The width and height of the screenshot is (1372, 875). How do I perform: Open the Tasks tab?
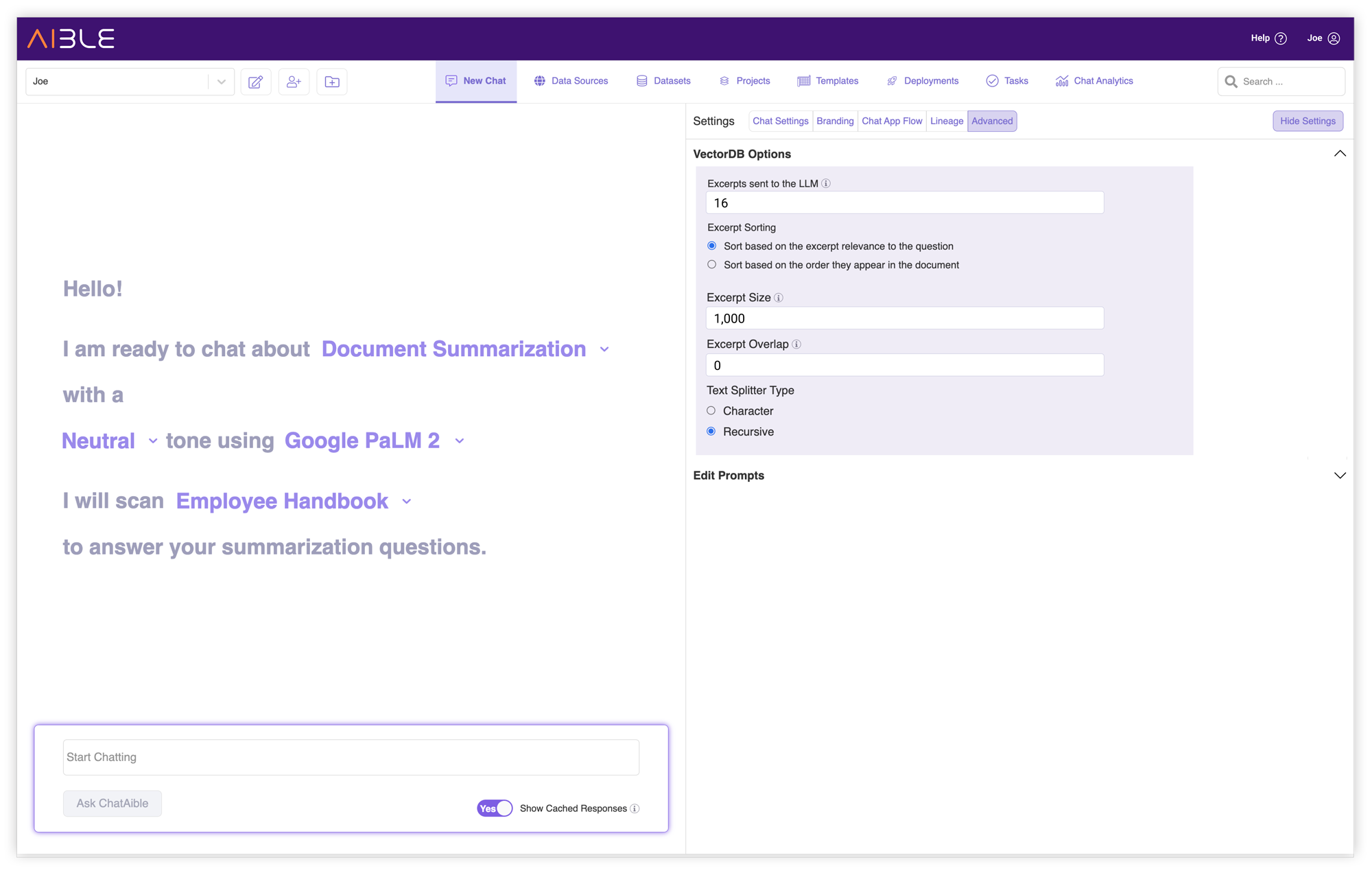(1007, 81)
